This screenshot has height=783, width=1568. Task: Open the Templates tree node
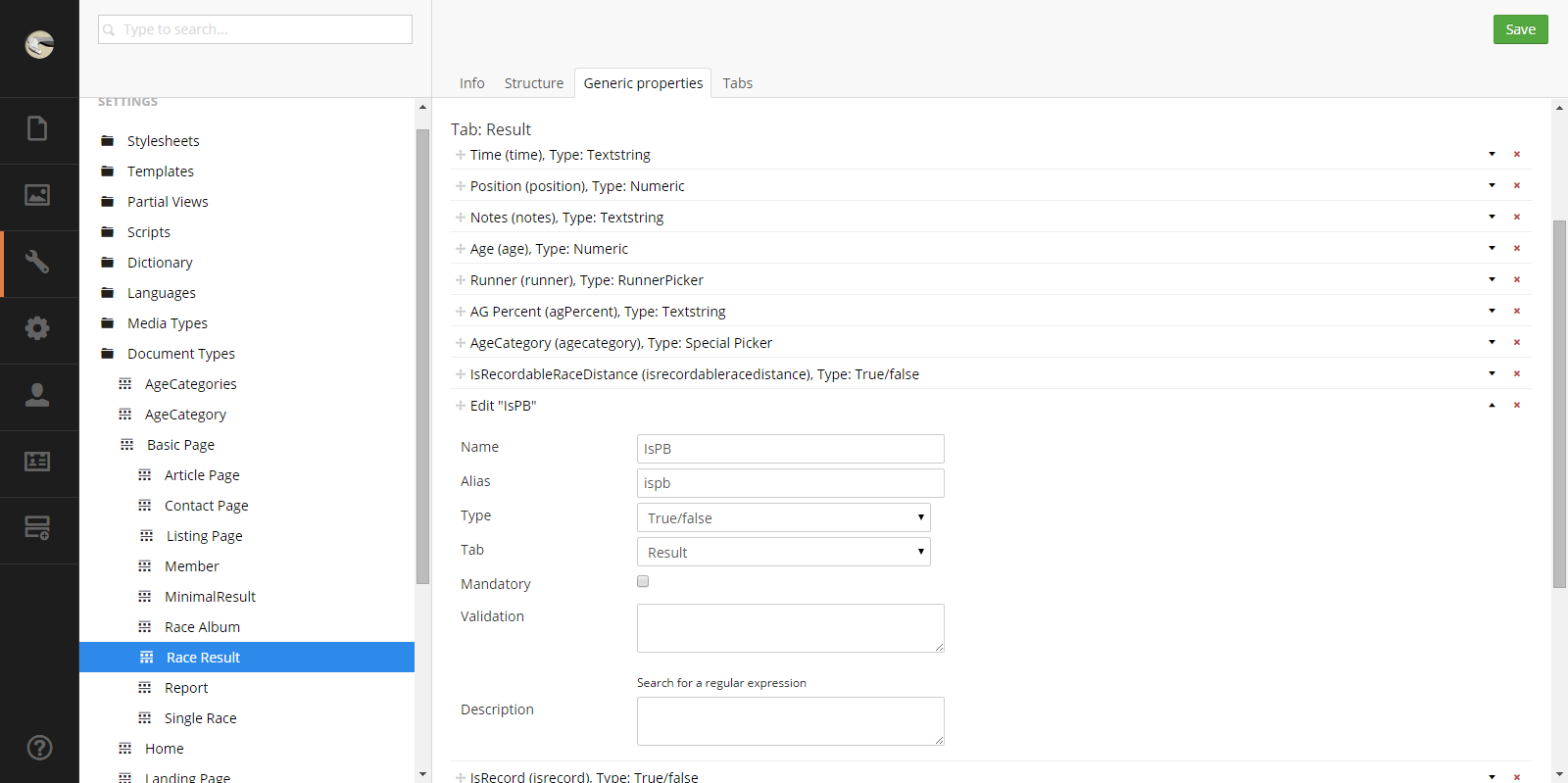(x=161, y=171)
